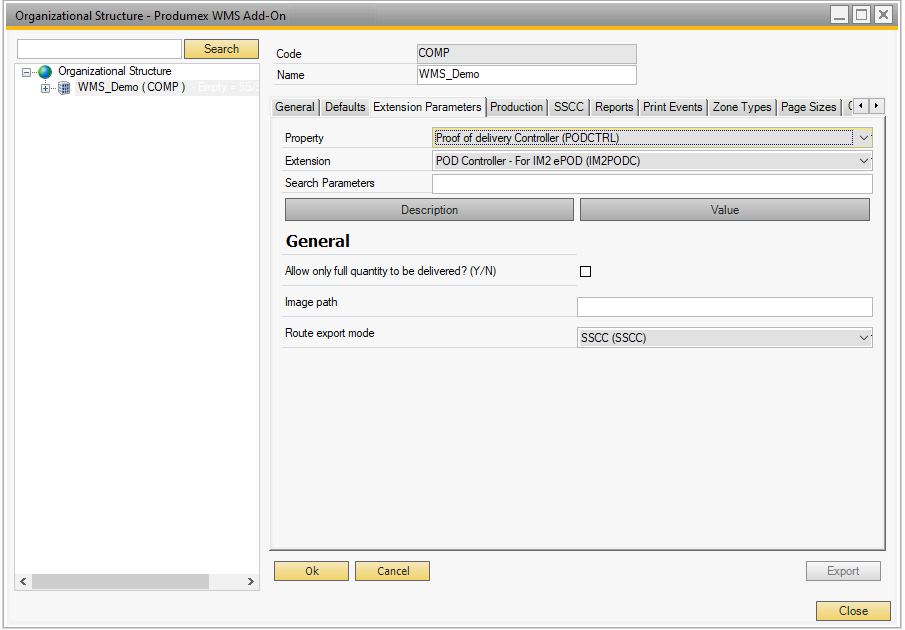Enable the full quantity delivery checkbox
Screen dimensions: 905x630
tap(585, 271)
